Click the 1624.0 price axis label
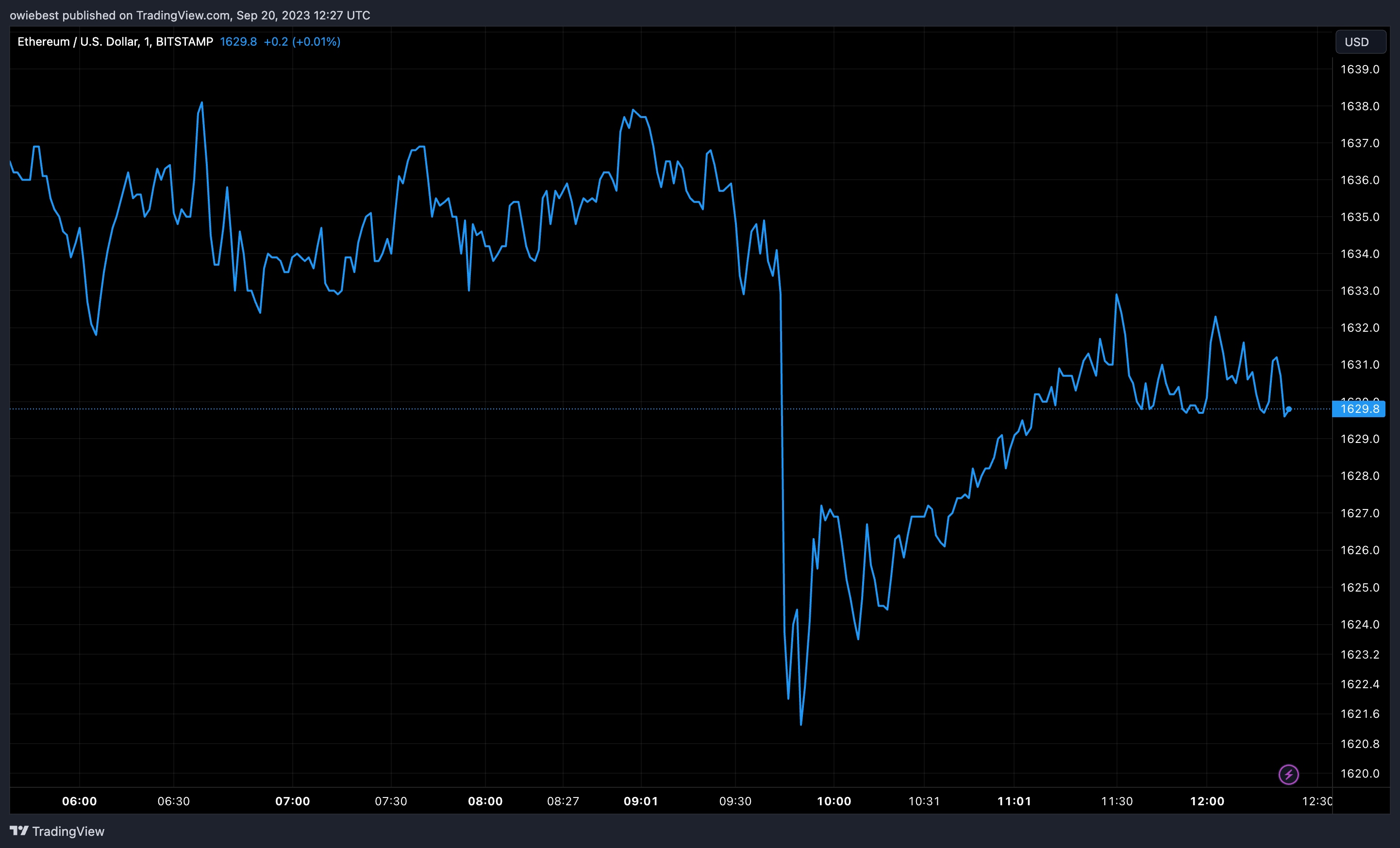This screenshot has height=848, width=1400. coord(1360,625)
